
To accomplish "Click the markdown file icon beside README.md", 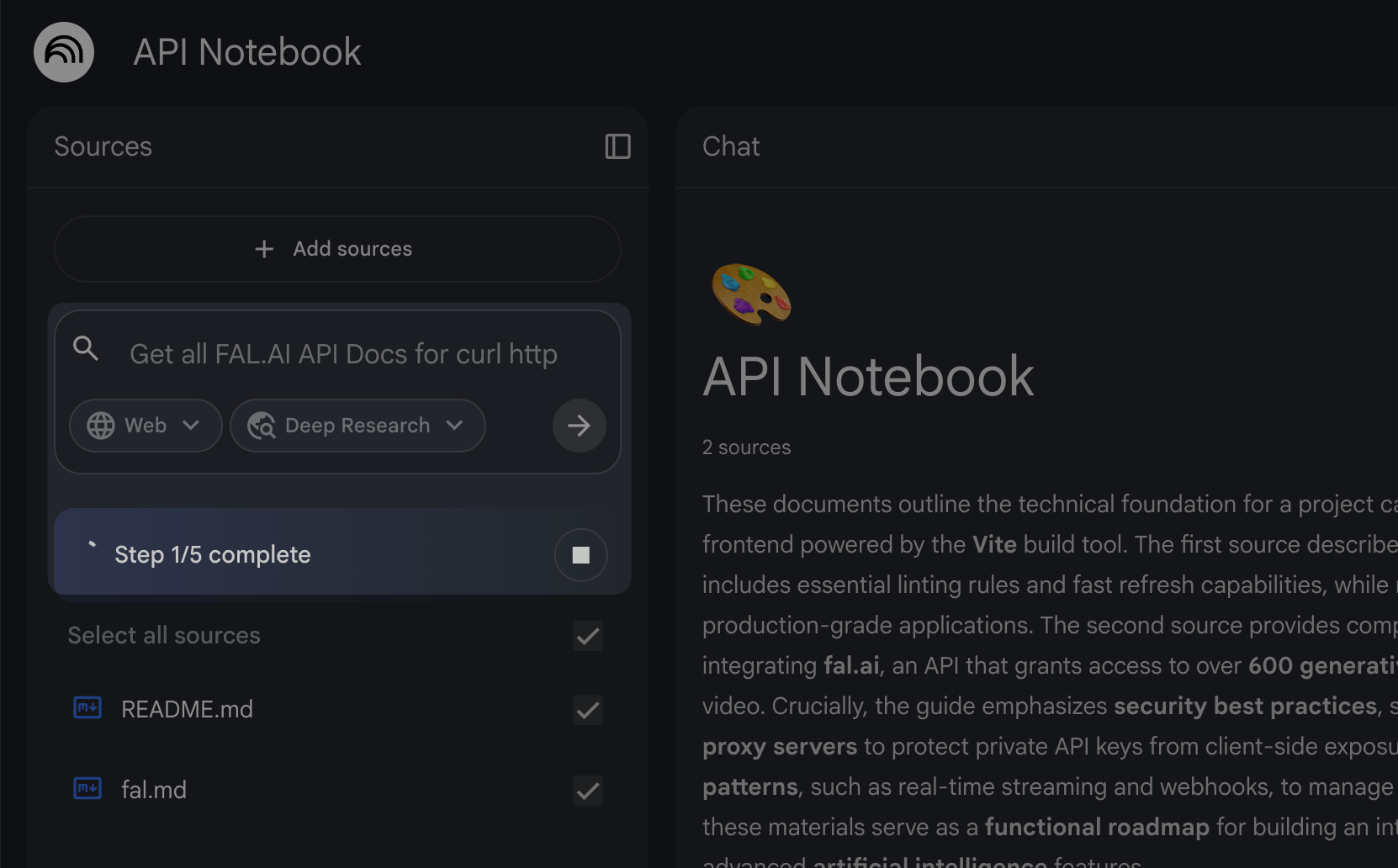I will [87, 708].
